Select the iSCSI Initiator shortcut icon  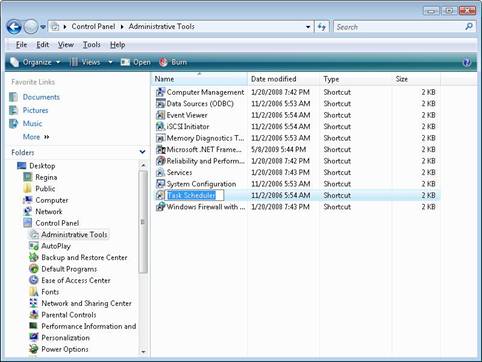(161, 126)
